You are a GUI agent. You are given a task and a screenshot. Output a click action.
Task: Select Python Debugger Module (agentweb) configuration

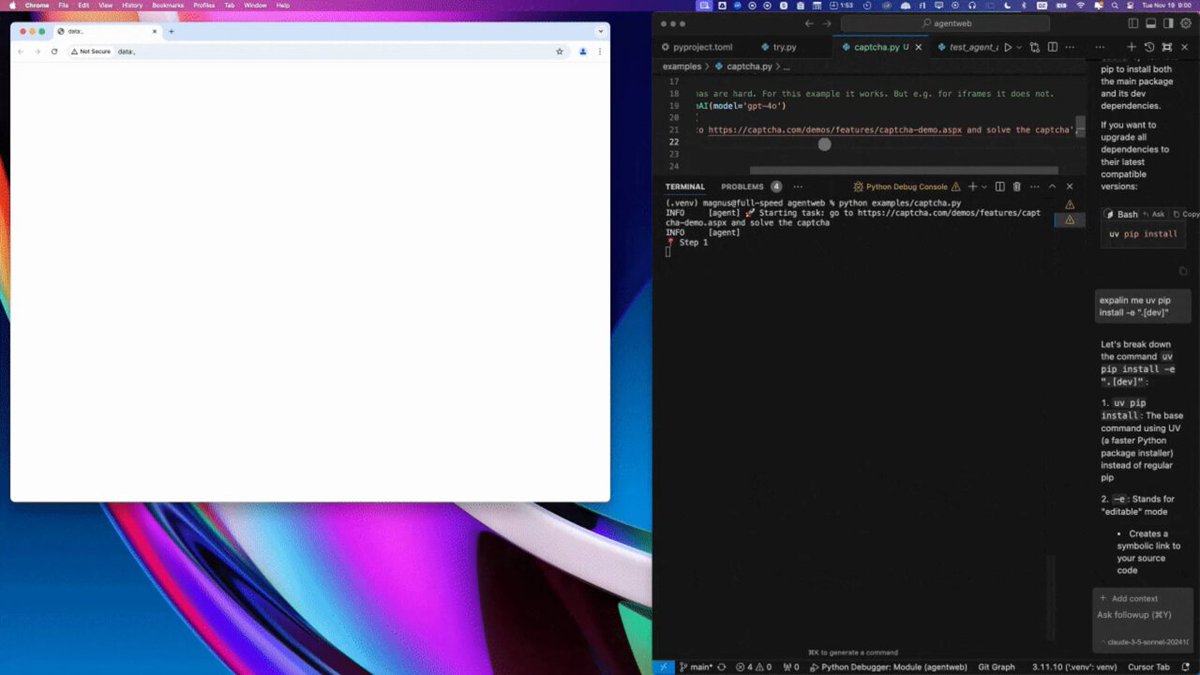click(x=888, y=667)
